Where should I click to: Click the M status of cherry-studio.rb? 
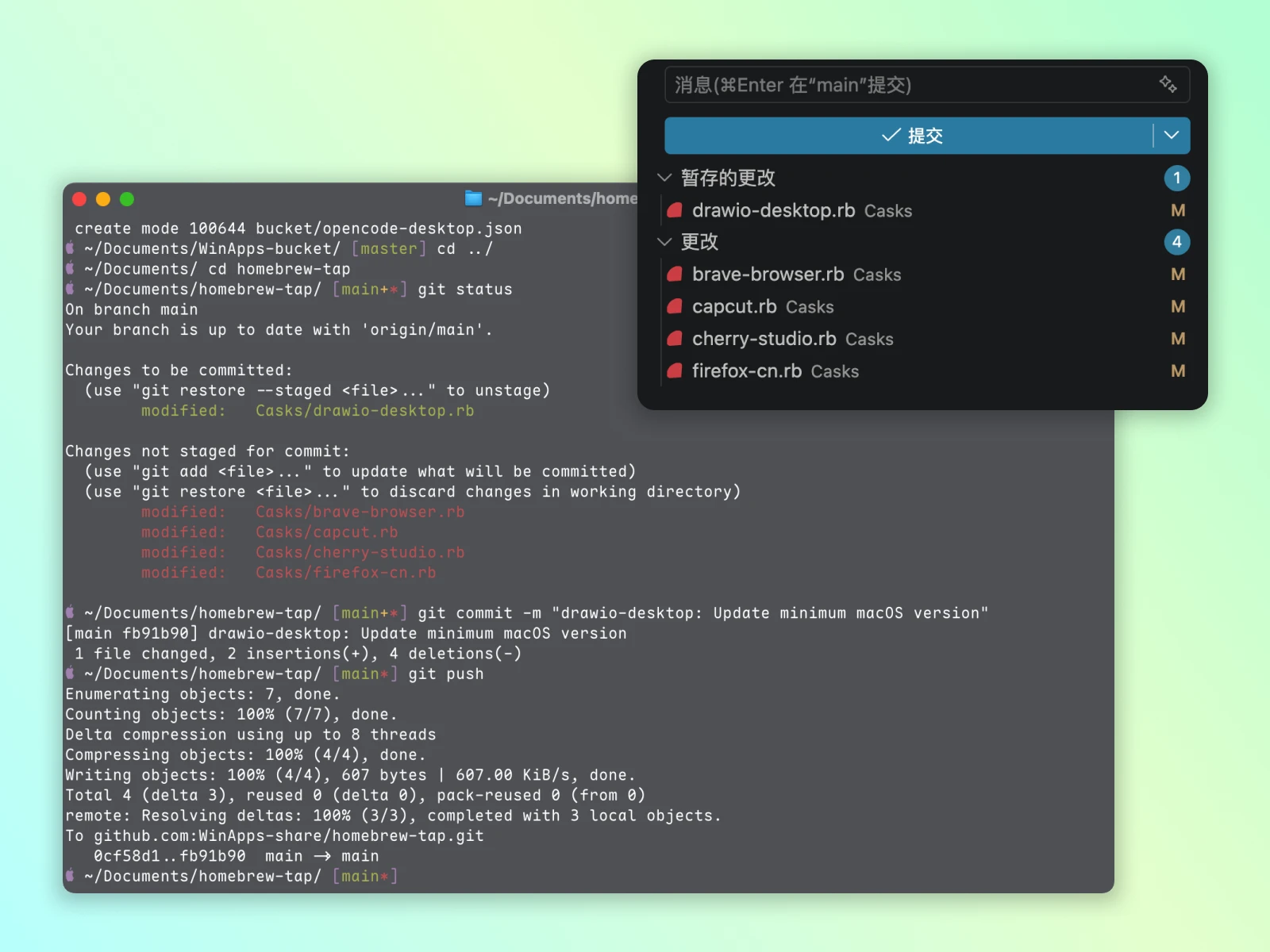(x=1178, y=339)
